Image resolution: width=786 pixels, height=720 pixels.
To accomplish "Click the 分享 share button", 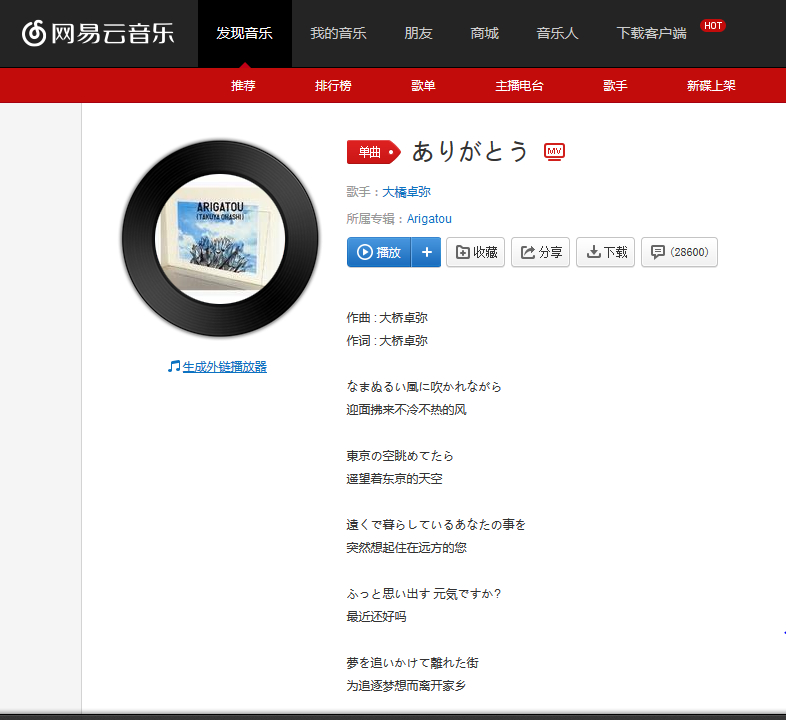I will pos(540,252).
